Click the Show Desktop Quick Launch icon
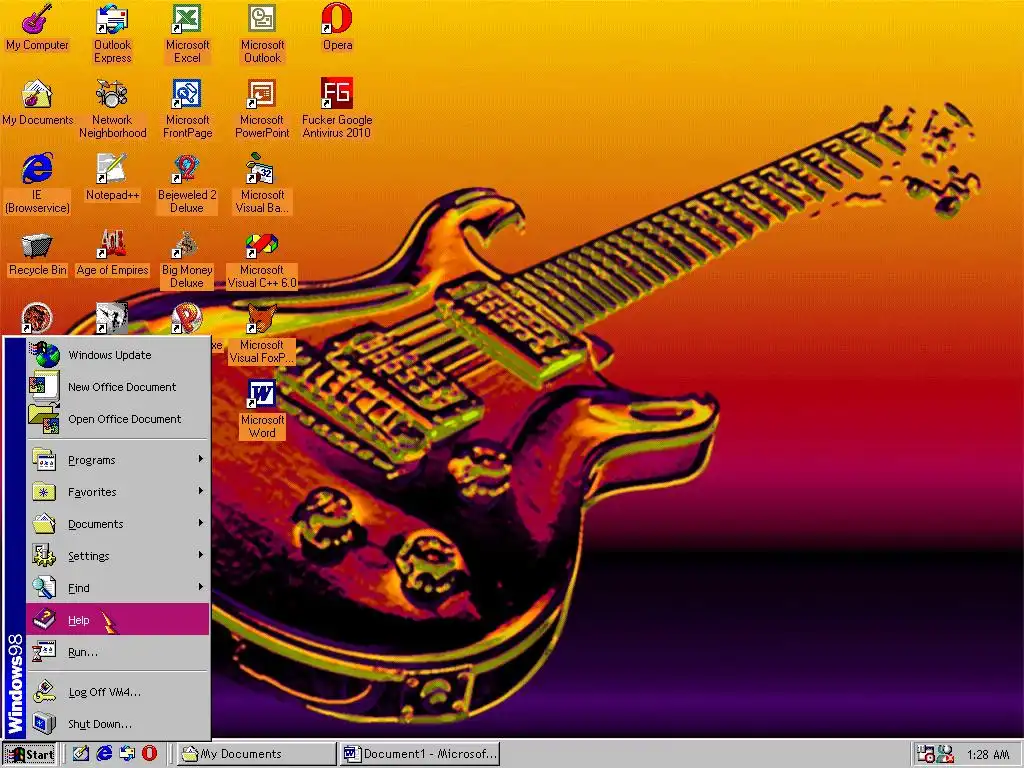Screen dimensions: 1024x768 click(81, 753)
